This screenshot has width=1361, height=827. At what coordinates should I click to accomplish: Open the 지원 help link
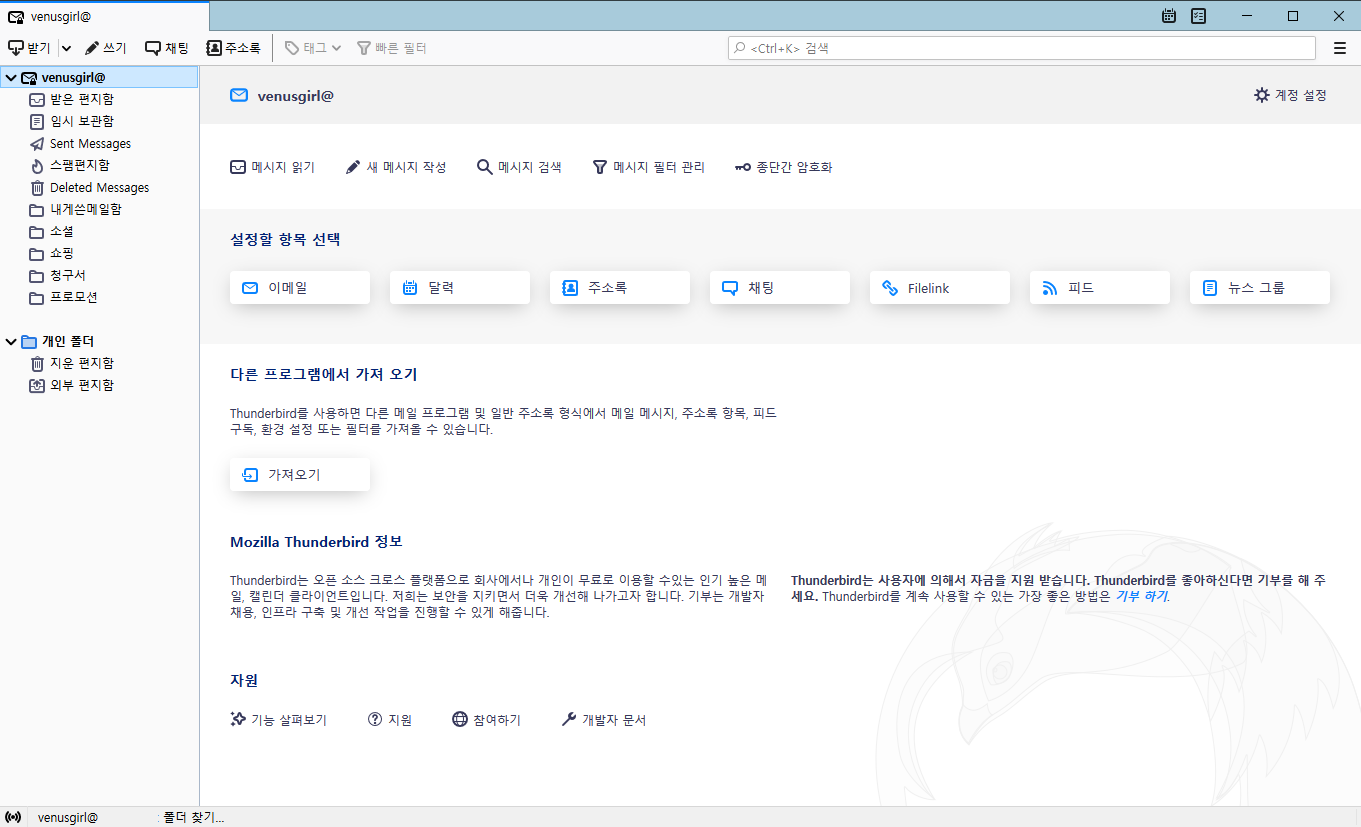click(390, 719)
